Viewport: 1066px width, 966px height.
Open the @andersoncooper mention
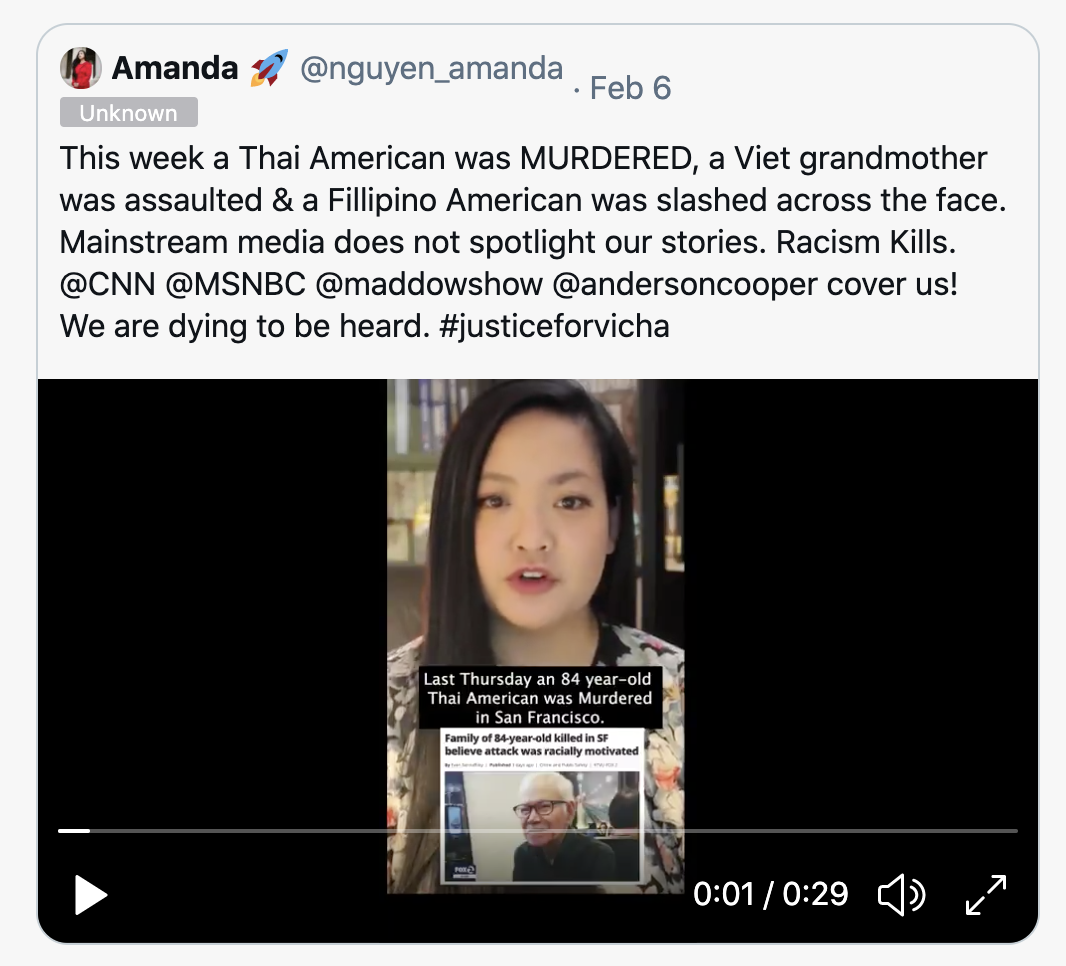[685, 284]
